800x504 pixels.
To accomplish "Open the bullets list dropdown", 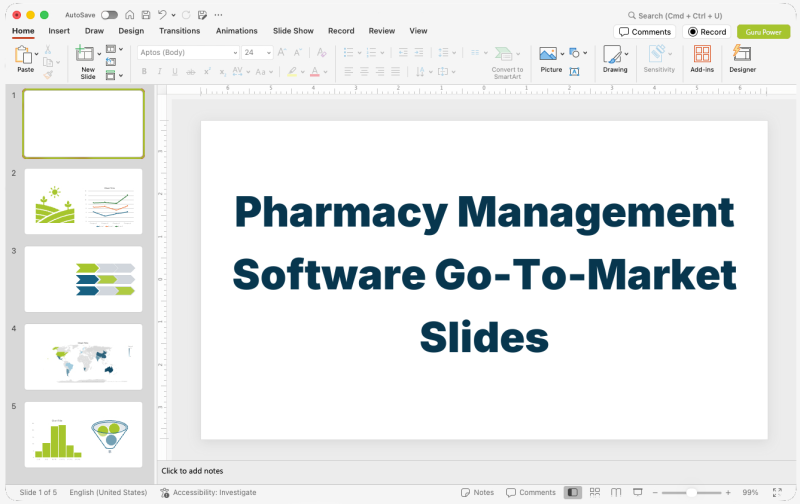I will (x=359, y=53).
